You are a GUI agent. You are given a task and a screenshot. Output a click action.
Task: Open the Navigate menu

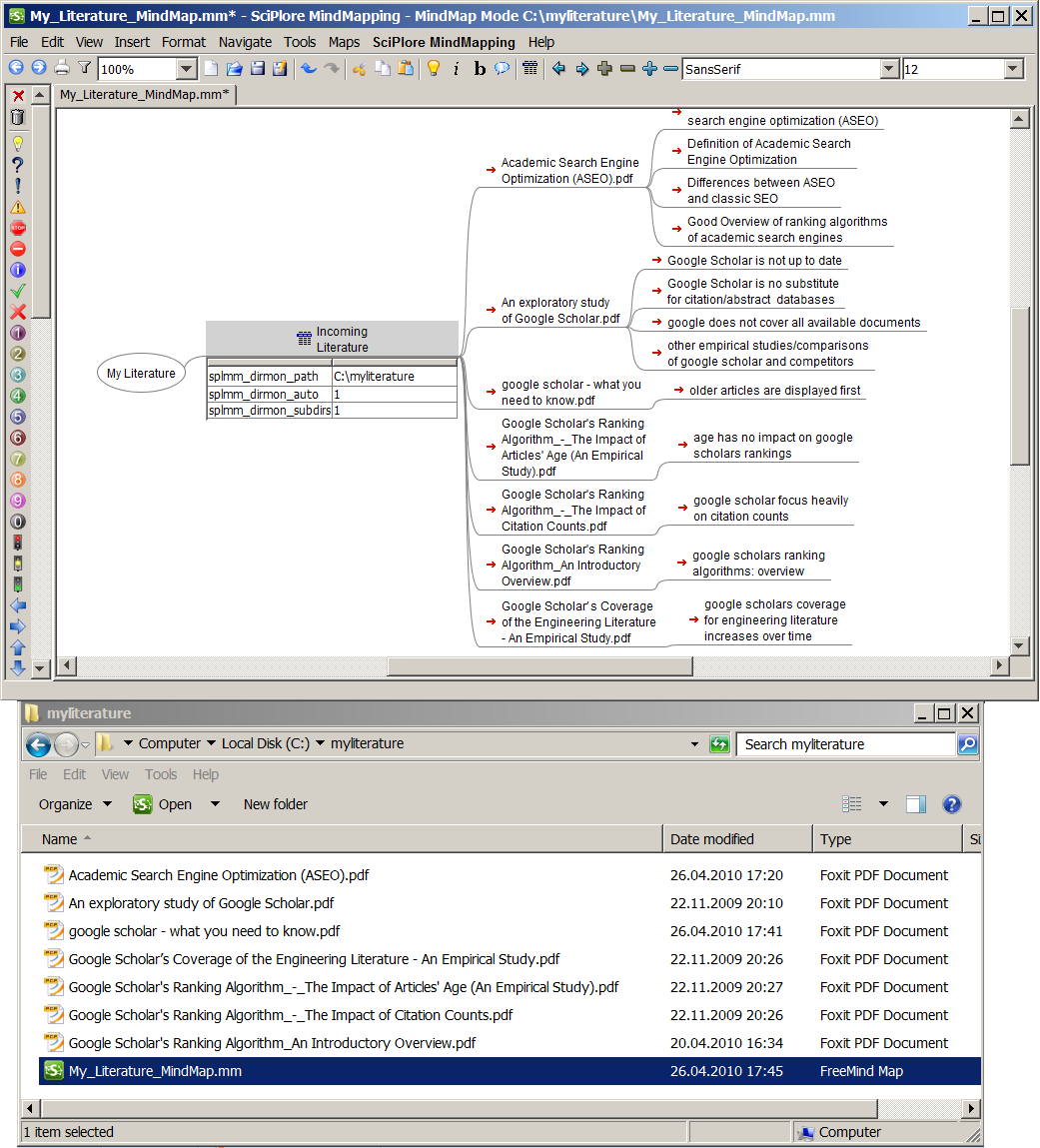[x=245, y=43]
